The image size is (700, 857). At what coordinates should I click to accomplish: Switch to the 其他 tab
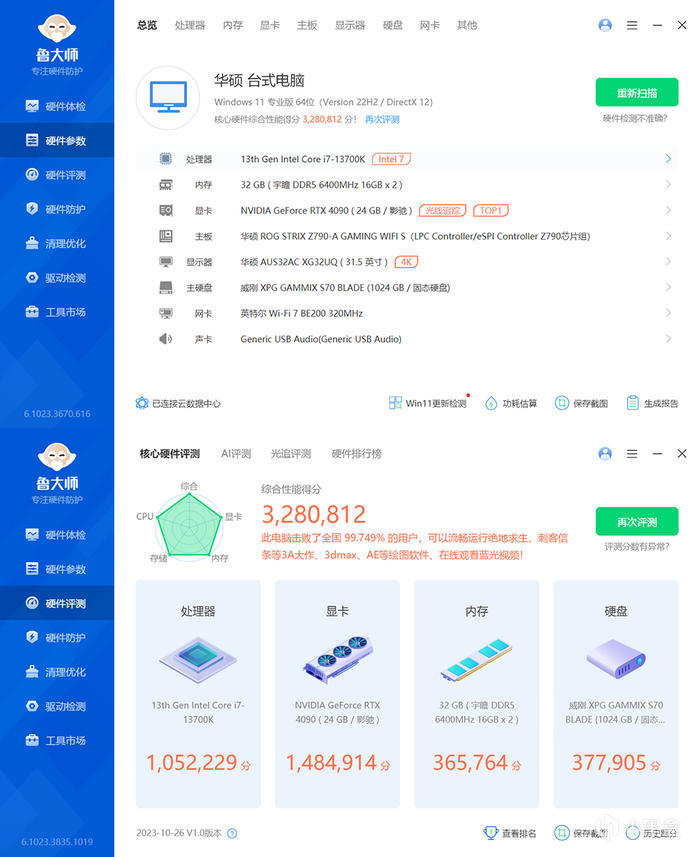click(x=467, y=25)
